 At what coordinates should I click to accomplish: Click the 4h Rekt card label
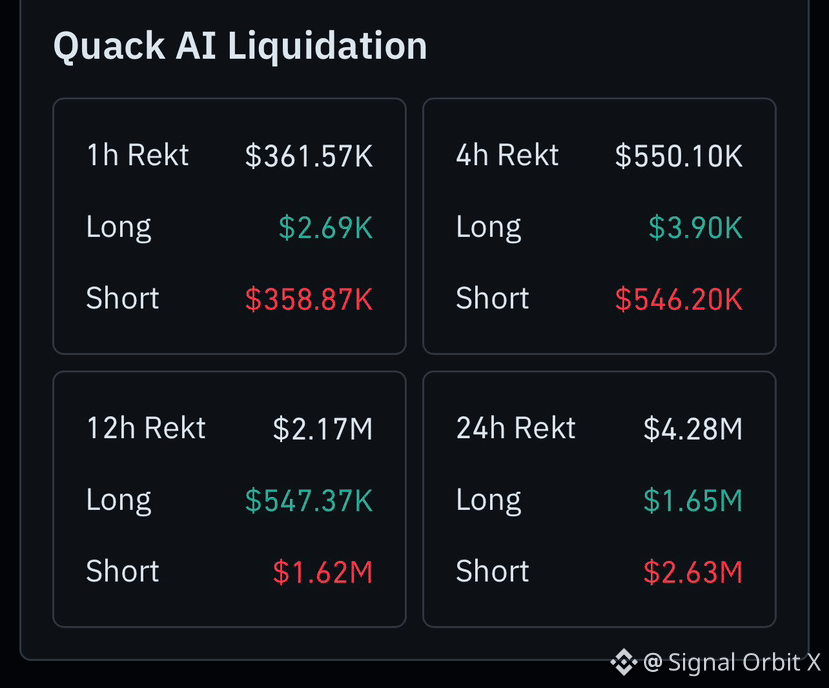tap(507, 155)
